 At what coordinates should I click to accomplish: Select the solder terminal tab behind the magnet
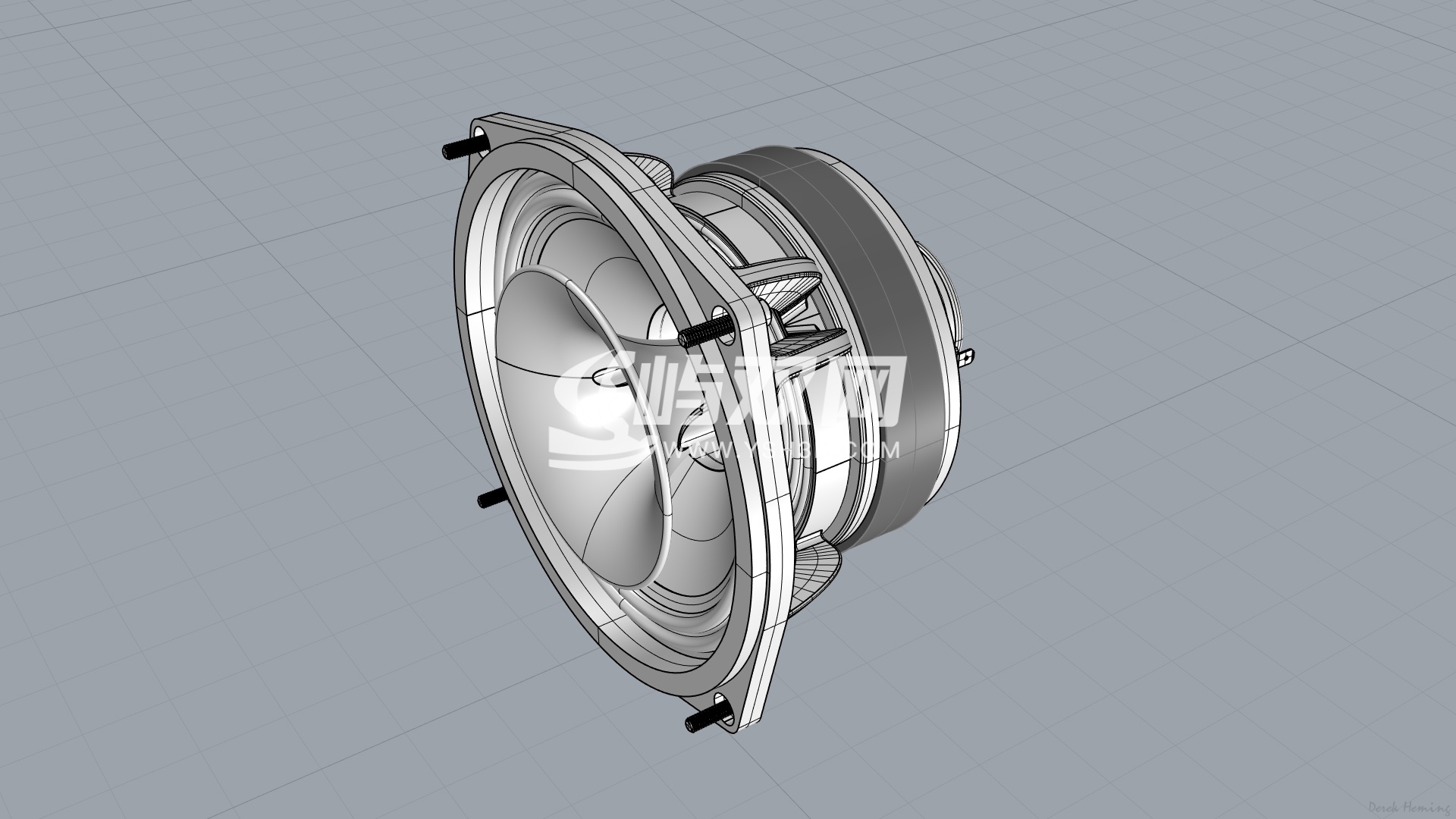coord(967,359)
